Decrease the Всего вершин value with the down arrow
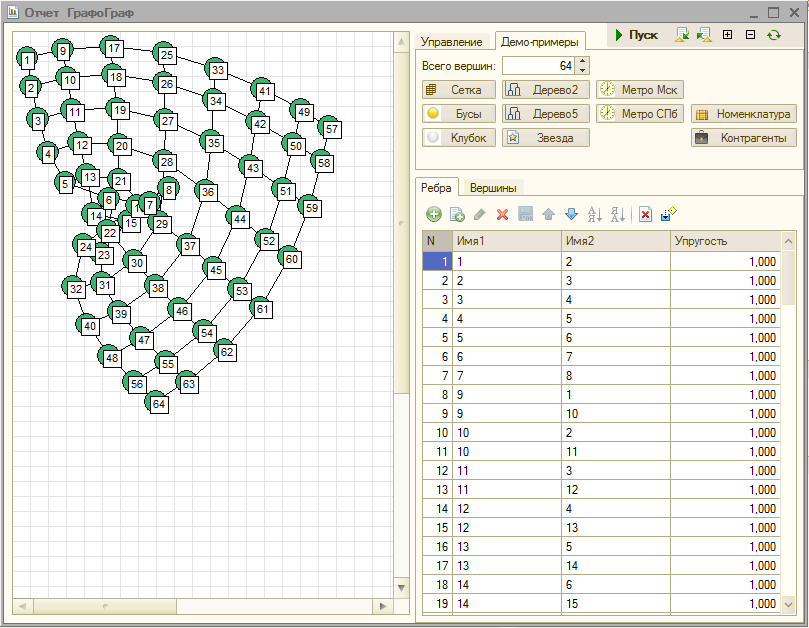The width and height of the screenshot is (809, 628). click(x=583, y=71)
